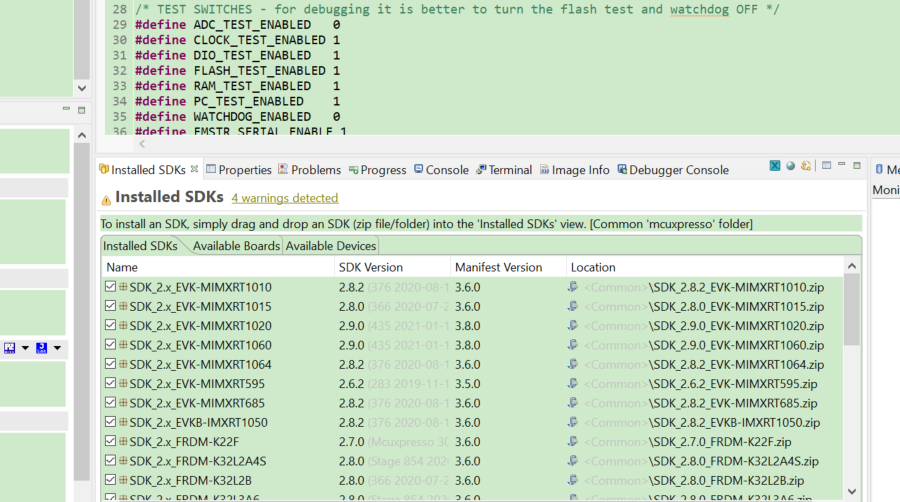Click the second blue icon in left panel
900x502 pixels.
click(x=42, y=348)
